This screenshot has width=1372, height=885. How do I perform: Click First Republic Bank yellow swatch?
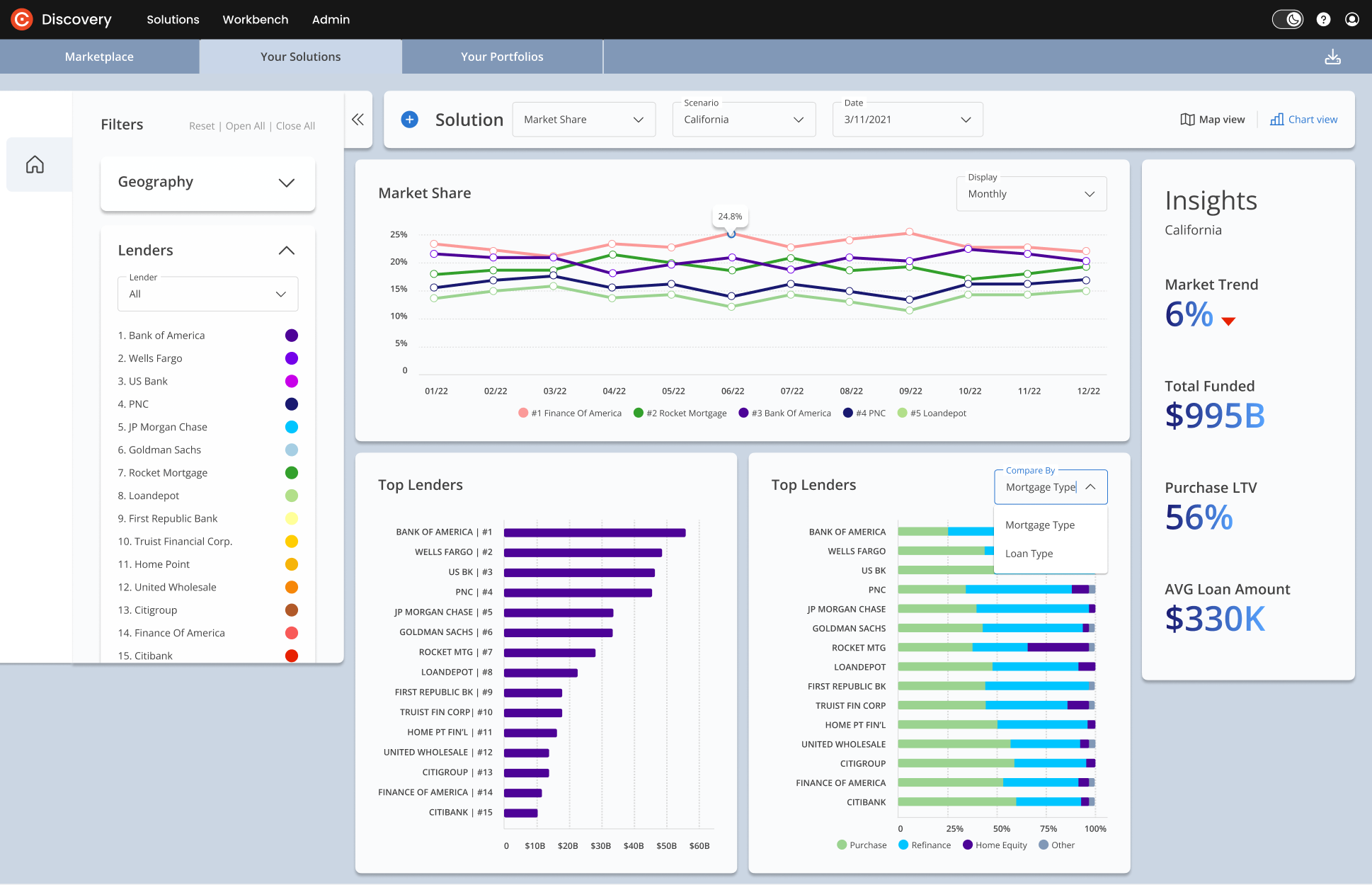tap(291, 518)
